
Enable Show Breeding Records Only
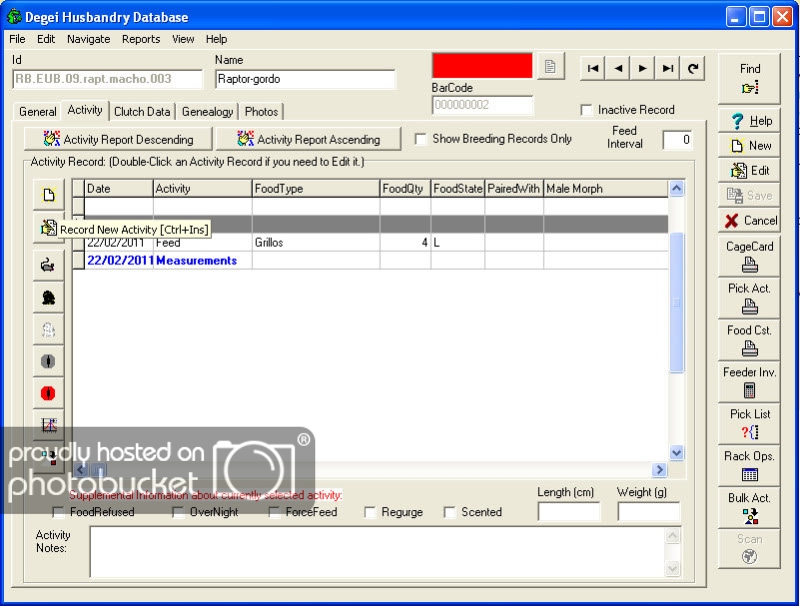[x=421, y=139]
